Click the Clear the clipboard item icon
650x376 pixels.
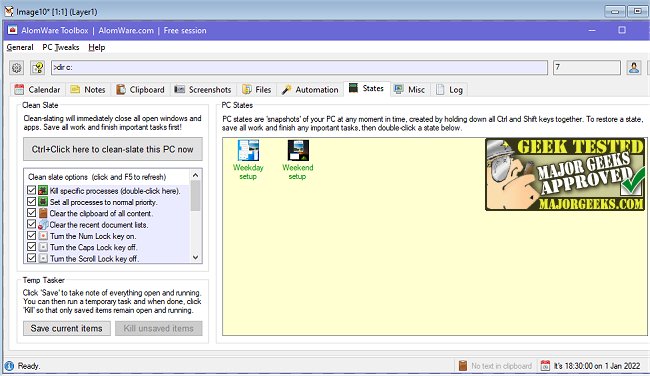click(x=43, y=213)
